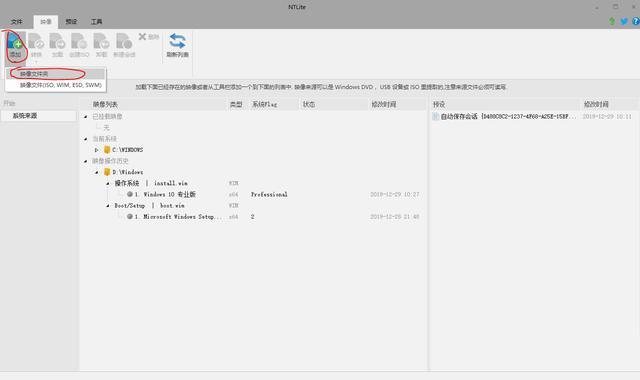Sort by the 映像列表 column header
640x380 pixels.
tap(153, 104)
